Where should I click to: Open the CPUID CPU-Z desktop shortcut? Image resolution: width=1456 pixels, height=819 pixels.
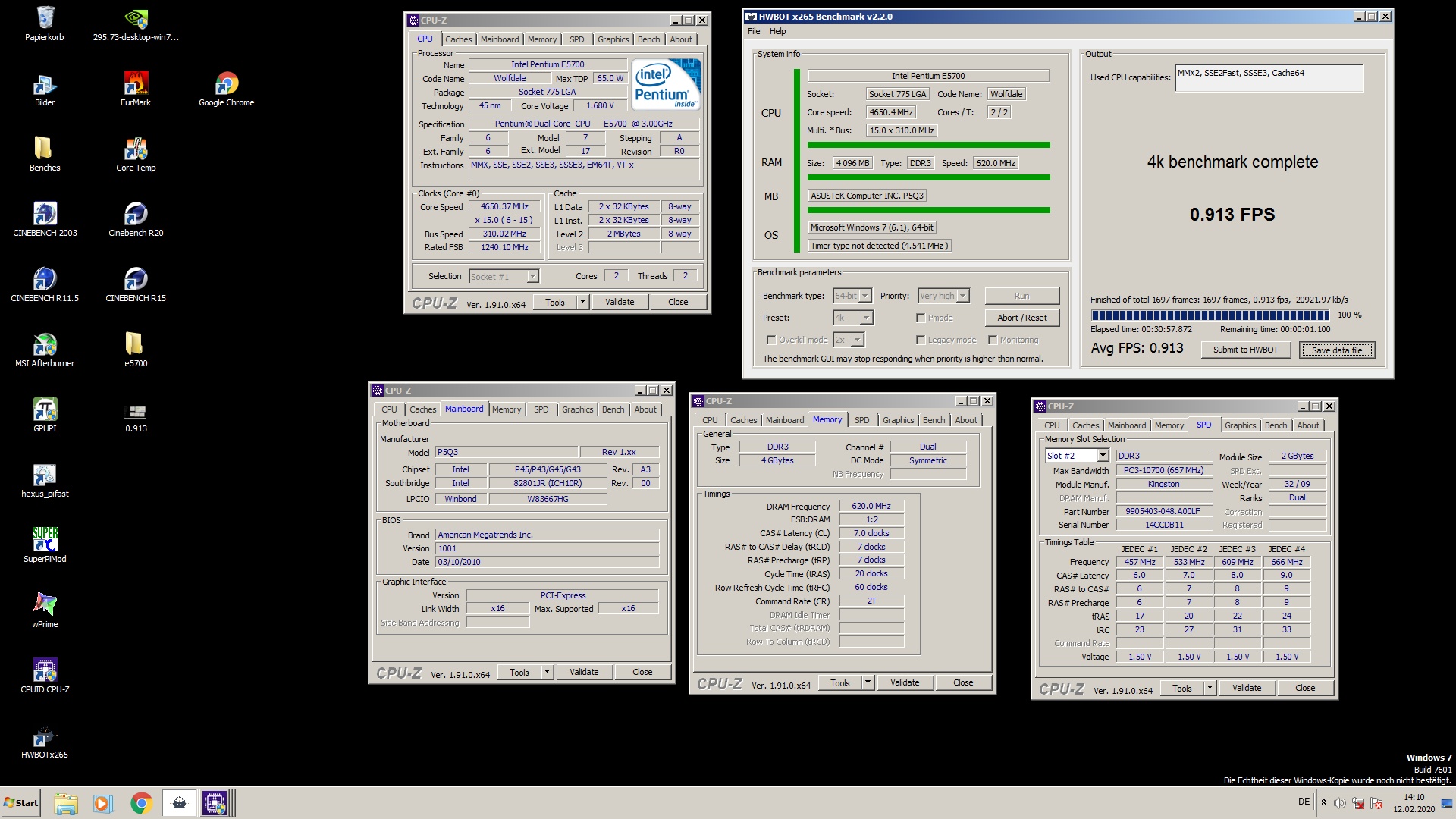(x=45, y=675)
